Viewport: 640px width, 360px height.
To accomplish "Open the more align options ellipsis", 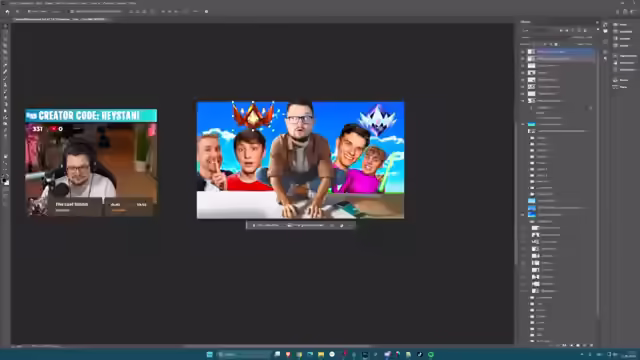I will (x=195, y=11).
